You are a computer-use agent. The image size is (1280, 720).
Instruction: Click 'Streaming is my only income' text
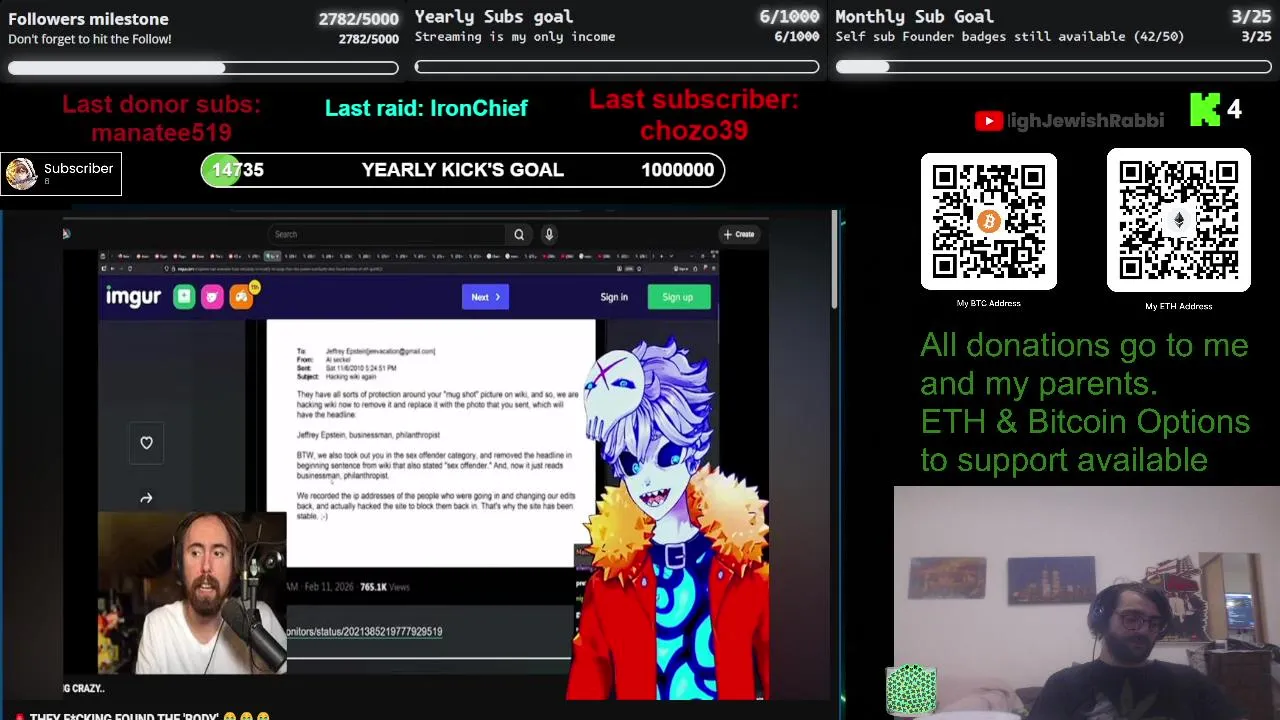515,36
